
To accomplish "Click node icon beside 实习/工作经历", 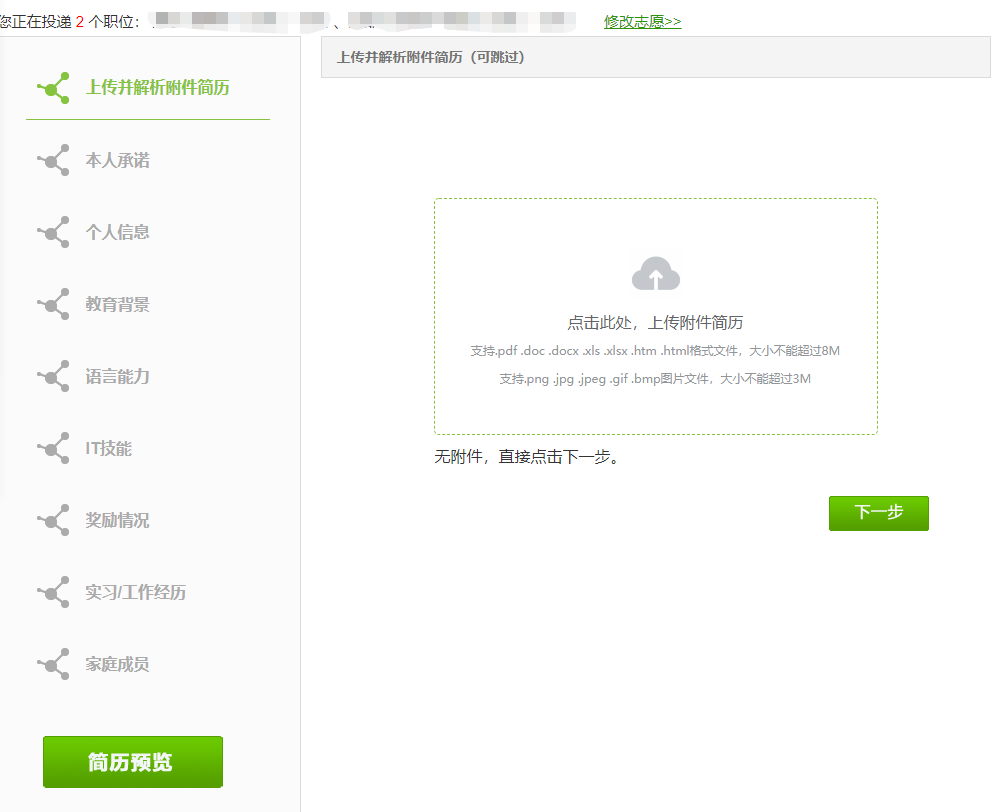I will tap(54, 592).
